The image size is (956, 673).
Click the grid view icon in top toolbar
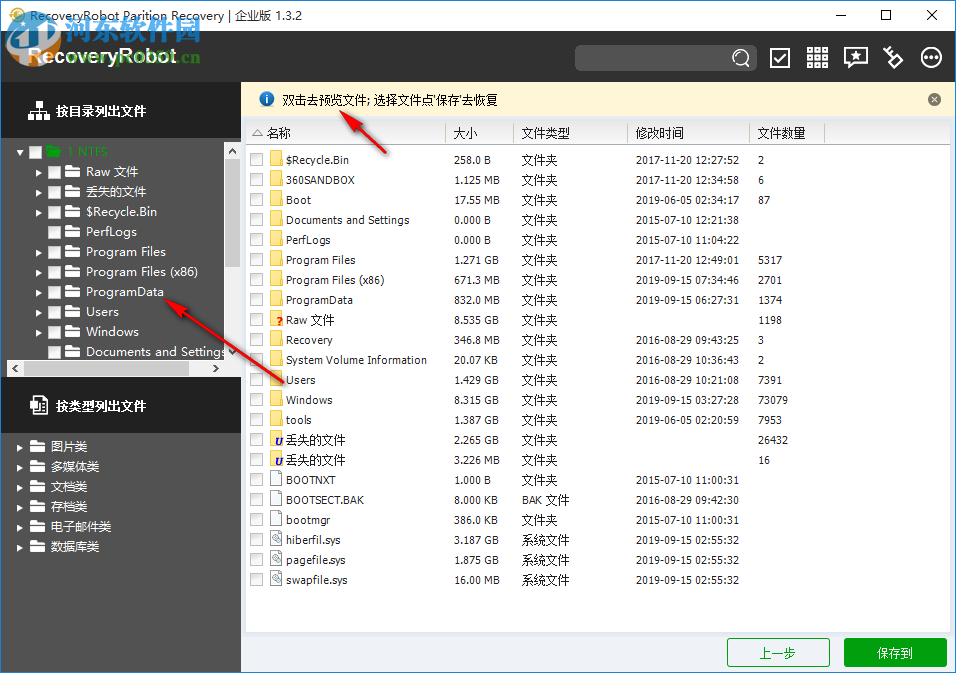817,57
